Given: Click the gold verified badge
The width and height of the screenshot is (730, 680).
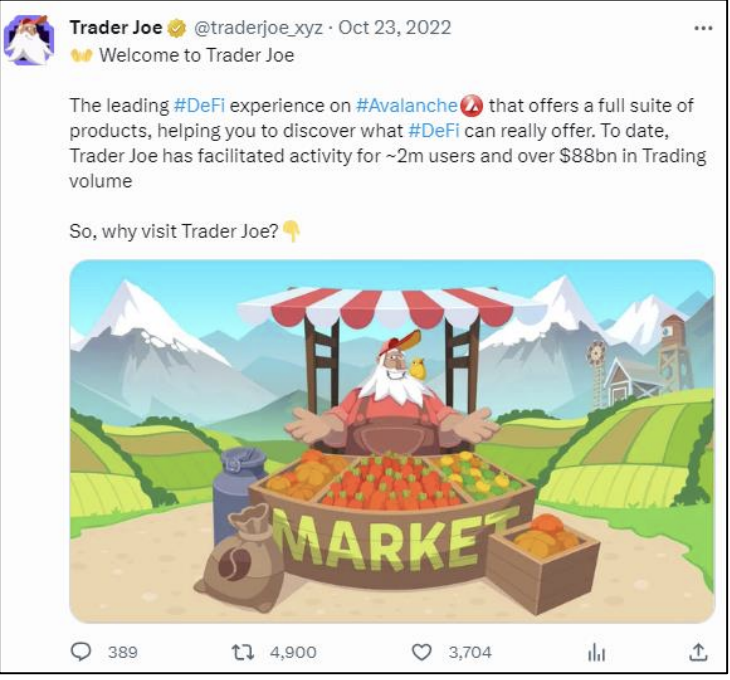Looking at the screenshot, I should click(179, 28).
